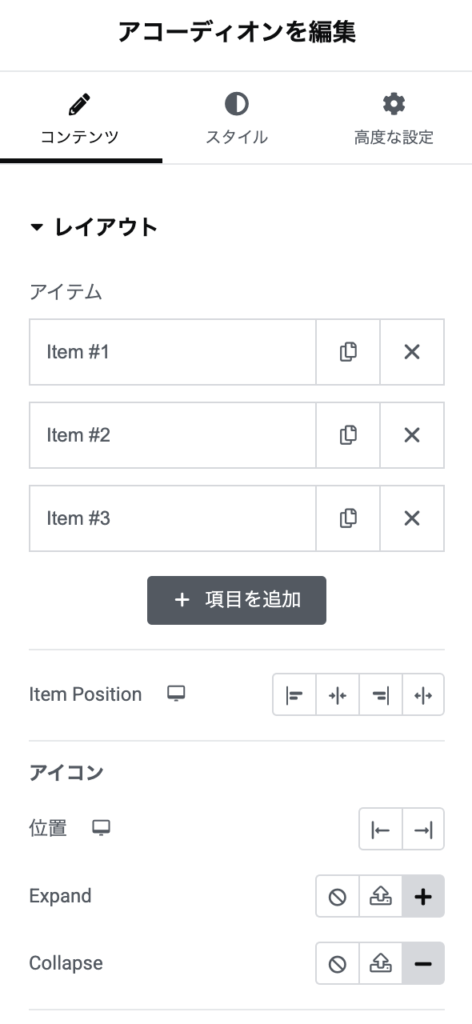
Task: Set Item Position to start alignment
Action: click(294, 695)
